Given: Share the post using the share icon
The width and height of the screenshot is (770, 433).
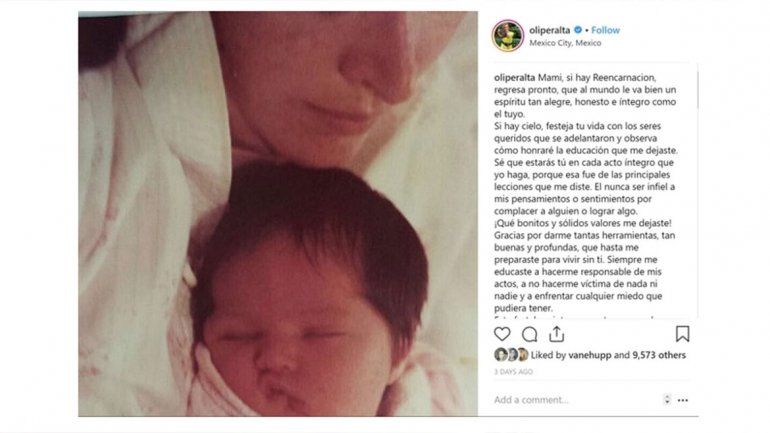Looking at the screenshot, I should coord(556,334).
